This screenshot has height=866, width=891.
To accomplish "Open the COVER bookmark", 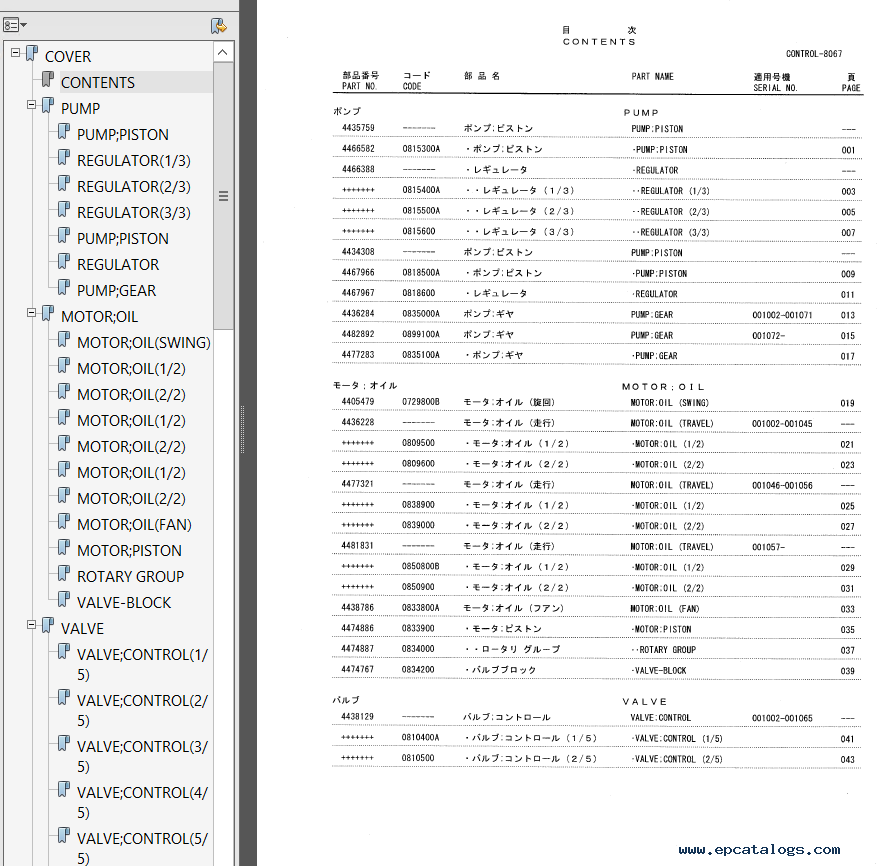I will coord(68,57).
